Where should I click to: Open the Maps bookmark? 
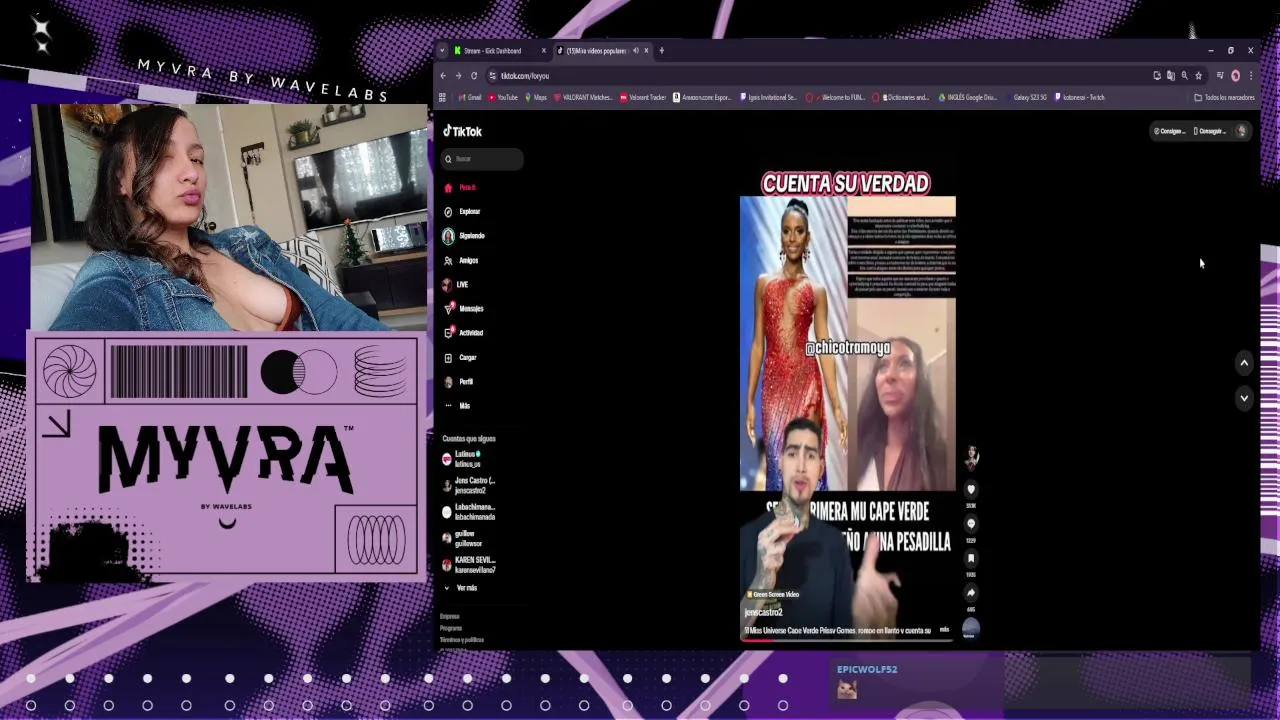point(536,98)
